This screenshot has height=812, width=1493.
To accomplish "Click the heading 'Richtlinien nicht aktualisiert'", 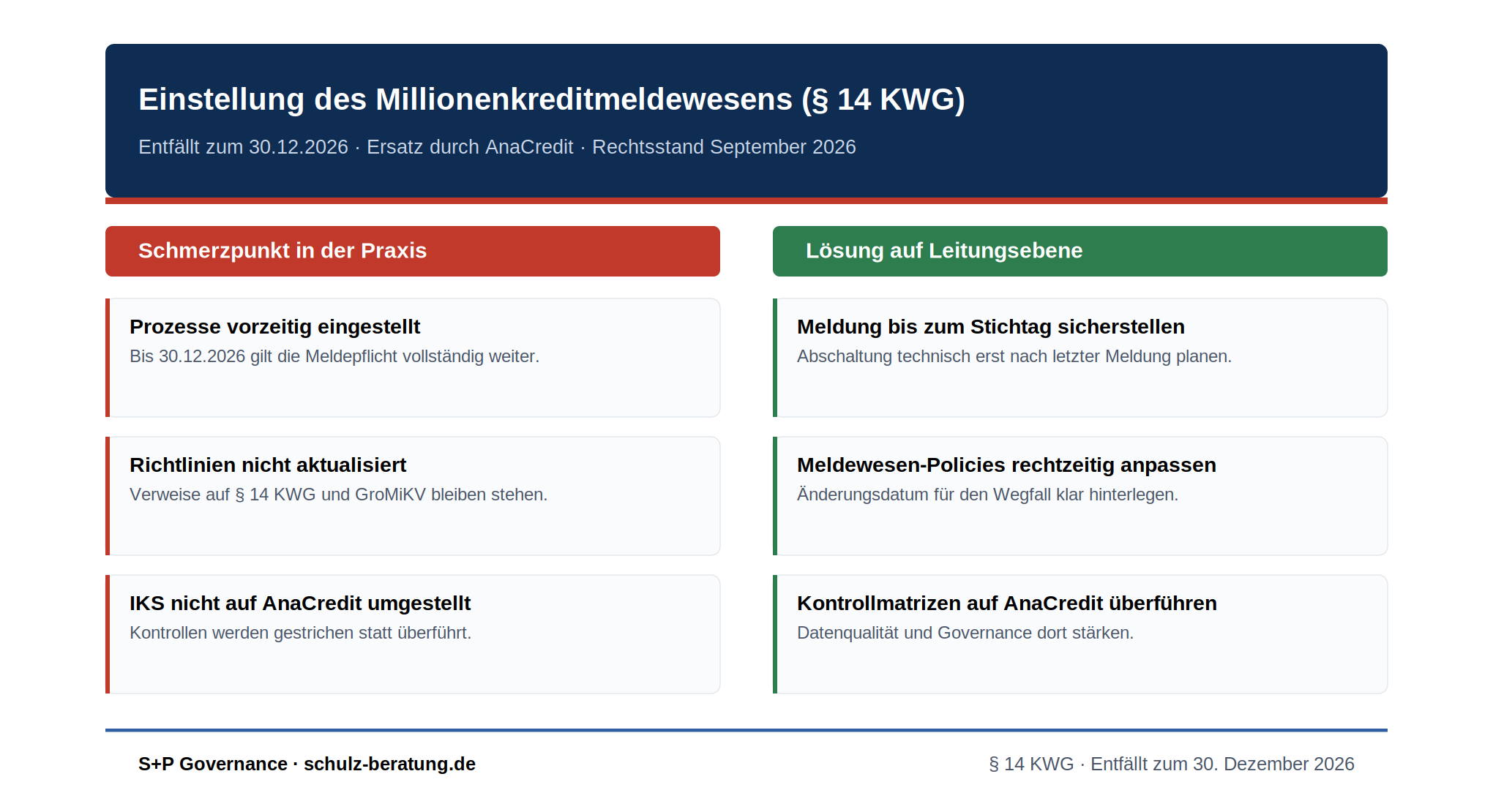I will [x=268, y=465].
